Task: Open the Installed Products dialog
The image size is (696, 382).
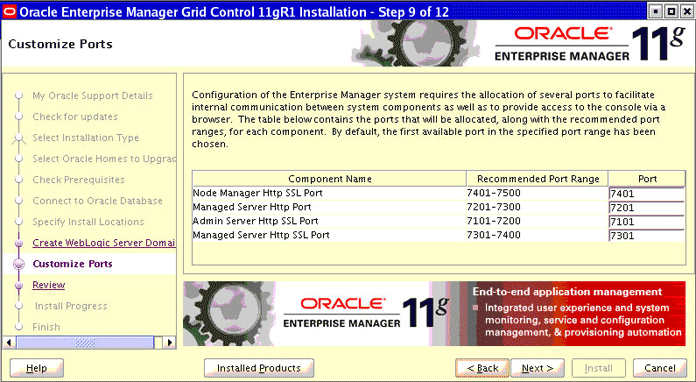Action: click(259, 368)
